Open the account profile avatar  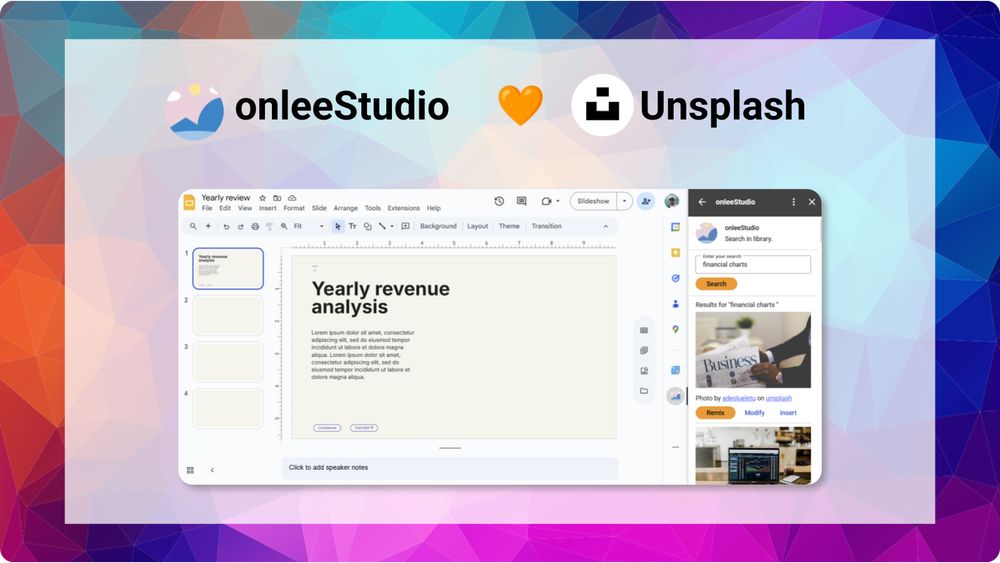point(672,201)
